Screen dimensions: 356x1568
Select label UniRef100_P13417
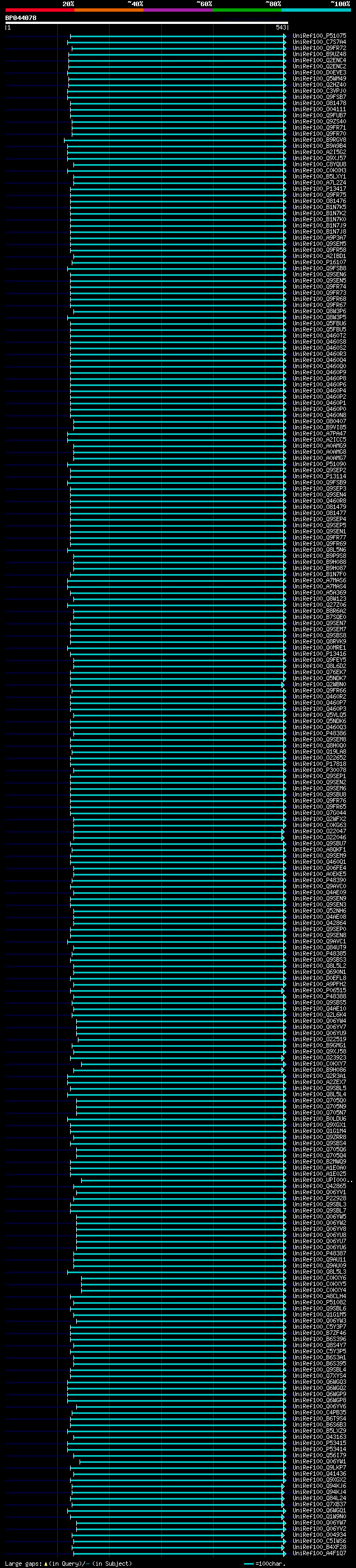(319, 189)
